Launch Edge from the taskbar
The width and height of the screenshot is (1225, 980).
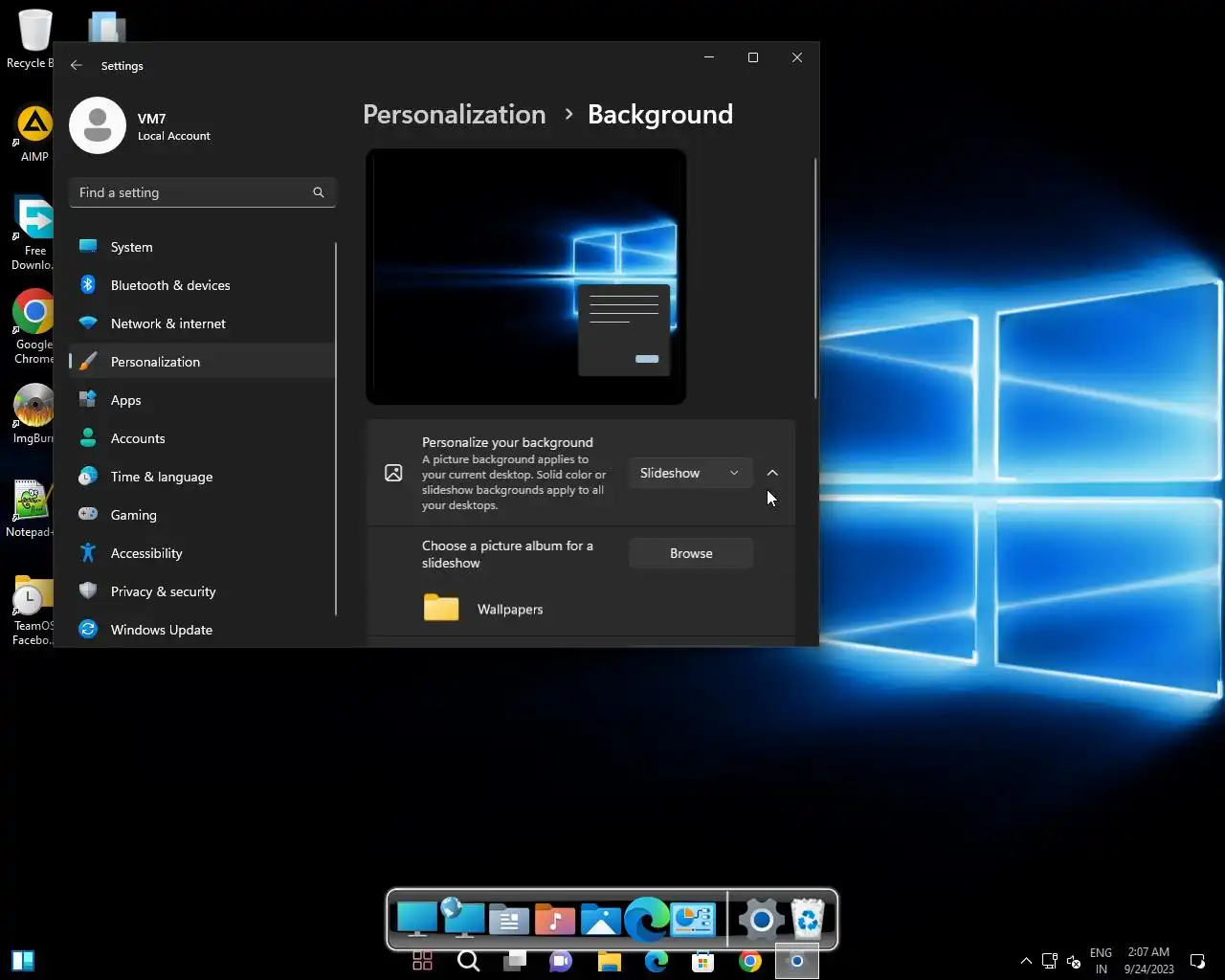(x=657, y=961)
